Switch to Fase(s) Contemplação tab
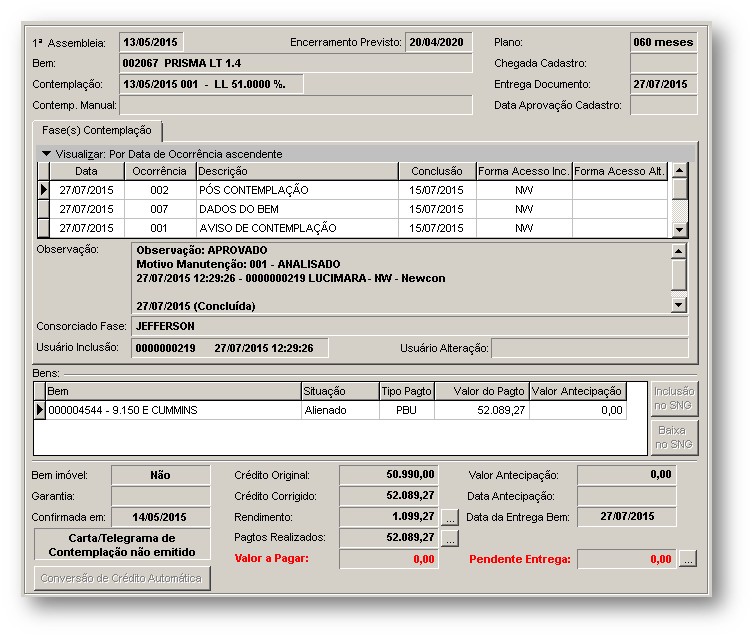 pos(97,131)
